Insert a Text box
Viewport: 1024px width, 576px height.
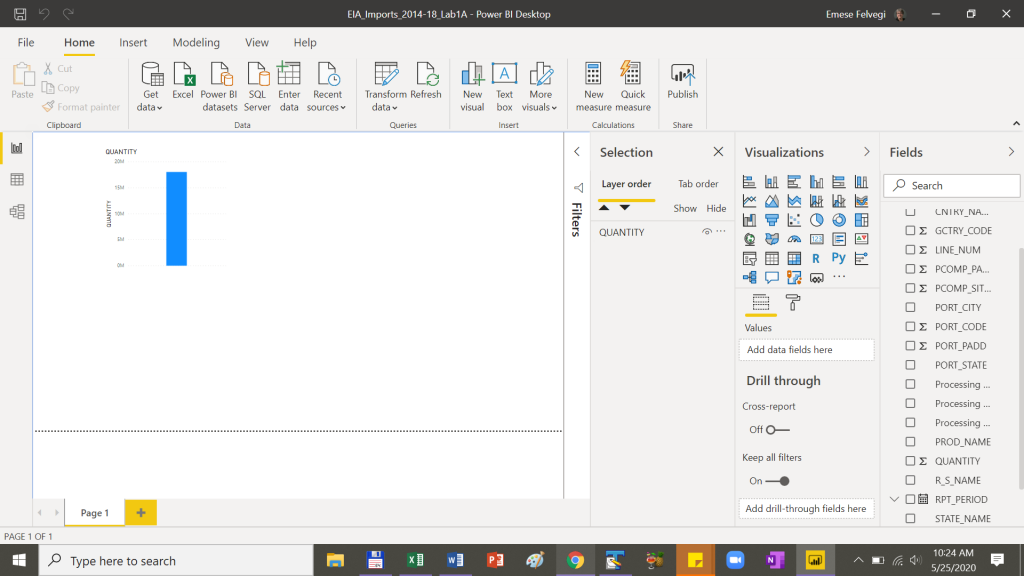click(x=504, y=85)
